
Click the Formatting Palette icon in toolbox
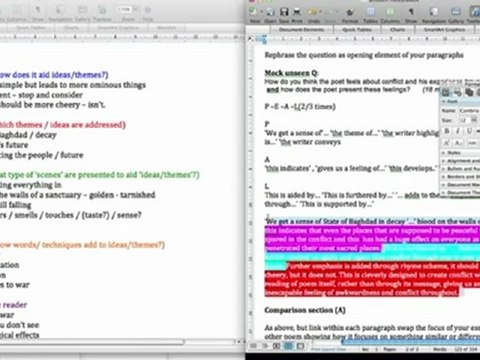[x=447, y=92]
